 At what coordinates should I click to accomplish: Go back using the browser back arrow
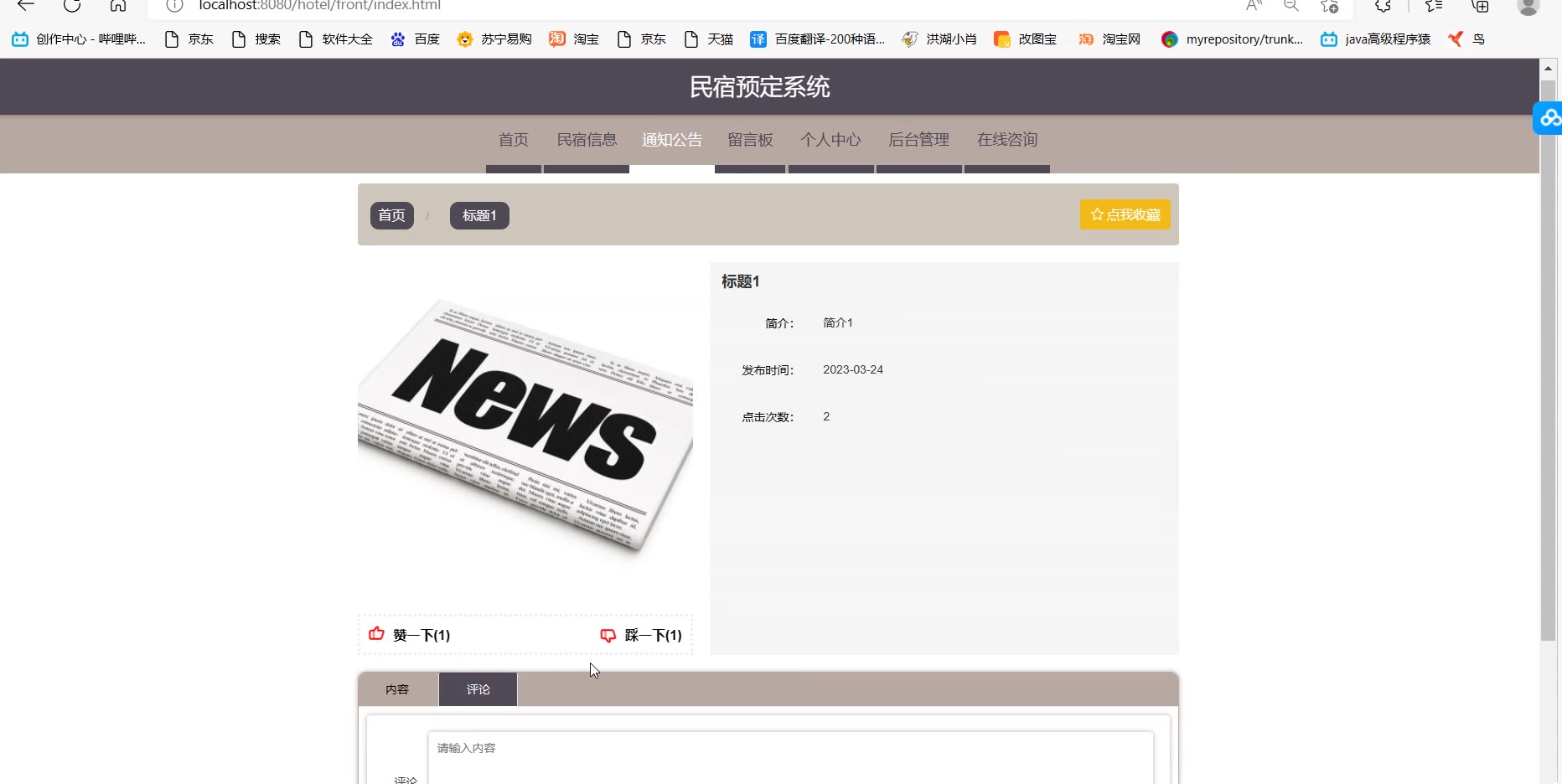point(26,6)
